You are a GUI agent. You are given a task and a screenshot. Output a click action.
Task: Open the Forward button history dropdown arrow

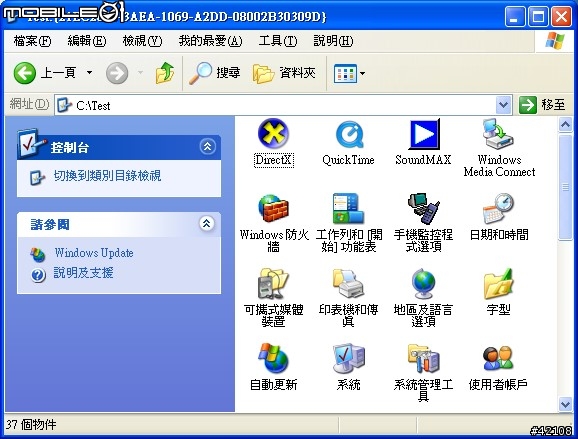click(x=140, y=73)
